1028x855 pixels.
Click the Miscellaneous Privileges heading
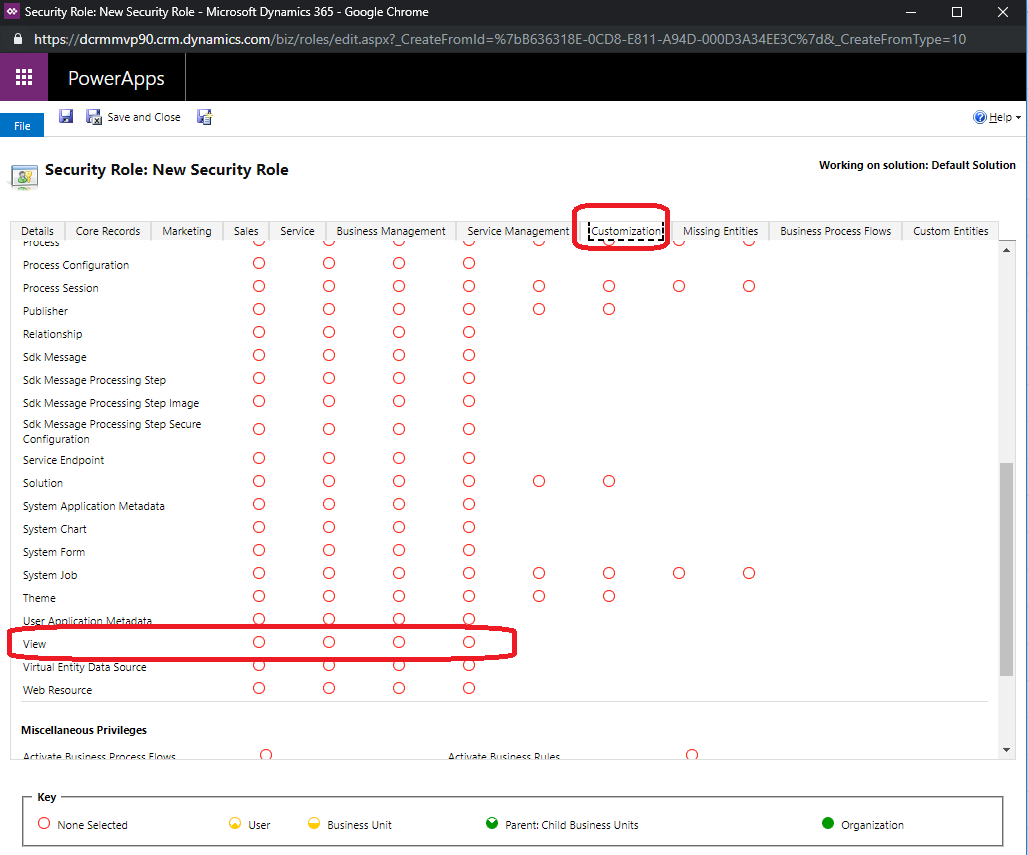[84, 730]
